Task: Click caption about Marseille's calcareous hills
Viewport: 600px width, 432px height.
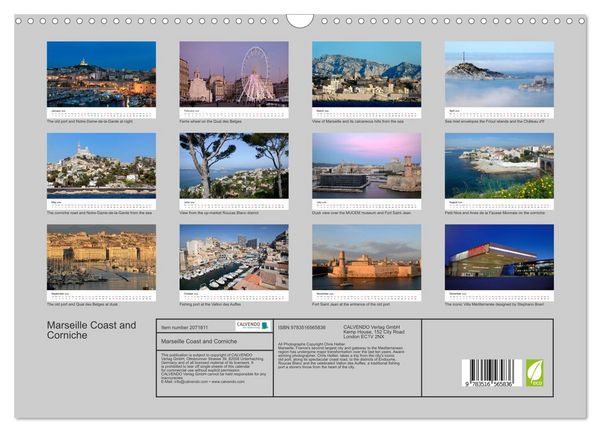Action: pos(358,121)
